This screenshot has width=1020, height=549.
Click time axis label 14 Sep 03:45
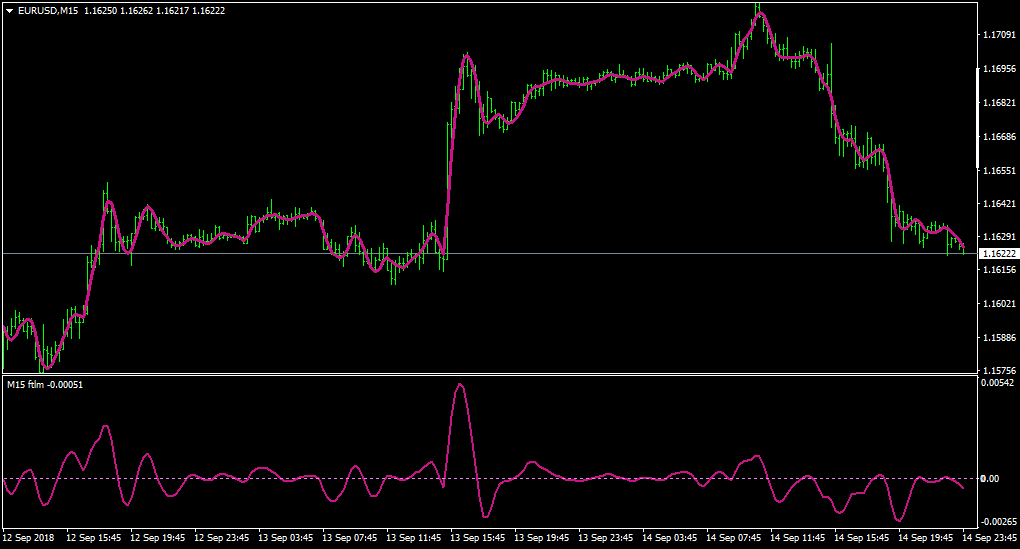(x=669, y=538)
